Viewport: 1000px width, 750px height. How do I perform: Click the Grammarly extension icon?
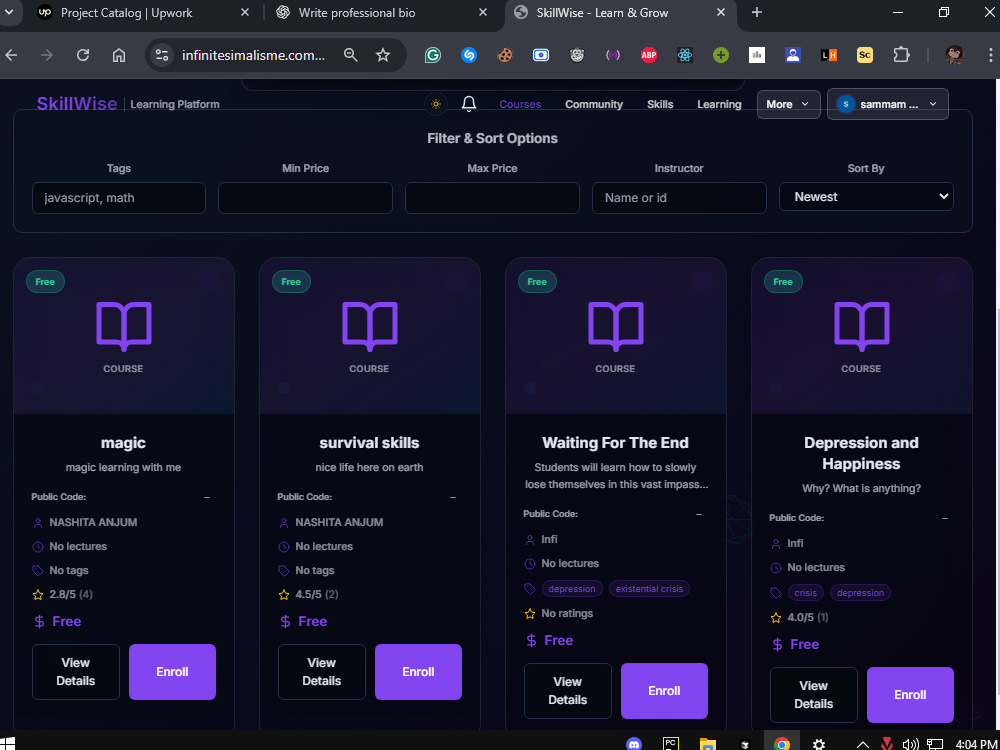(433, 55)
